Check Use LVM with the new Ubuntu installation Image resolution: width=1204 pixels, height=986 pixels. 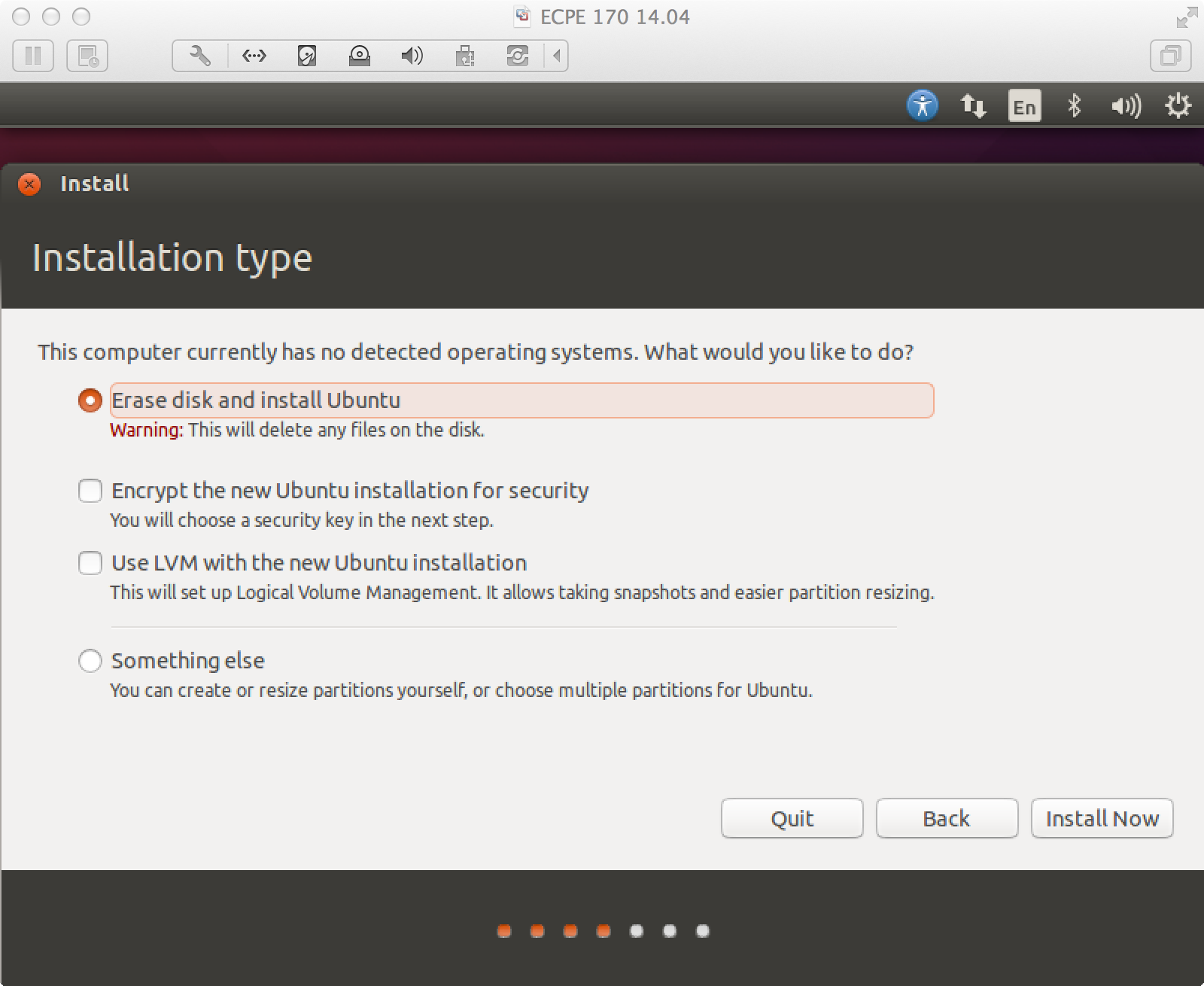coord(90,563)
